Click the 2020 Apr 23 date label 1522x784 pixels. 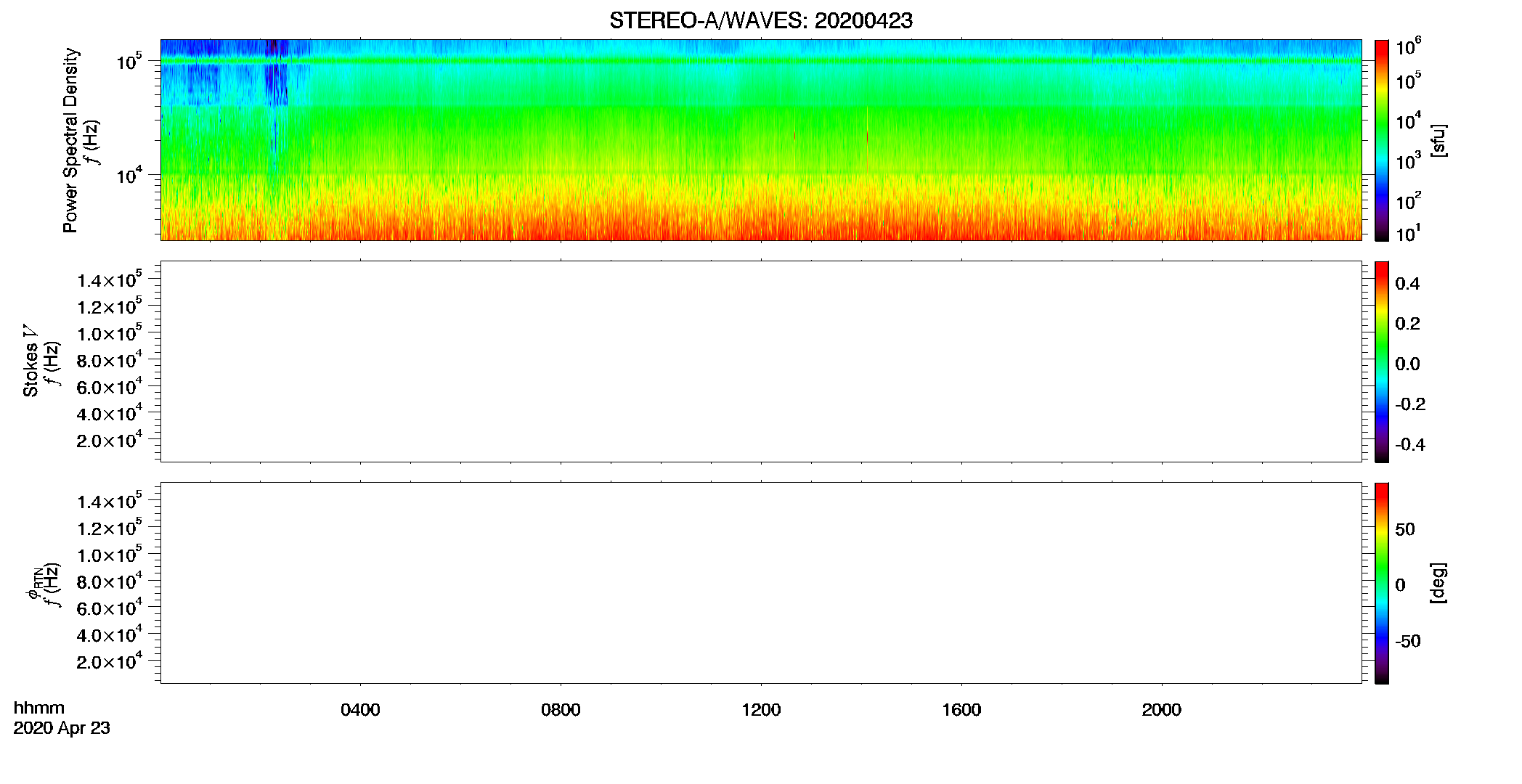tap(62, 728)
